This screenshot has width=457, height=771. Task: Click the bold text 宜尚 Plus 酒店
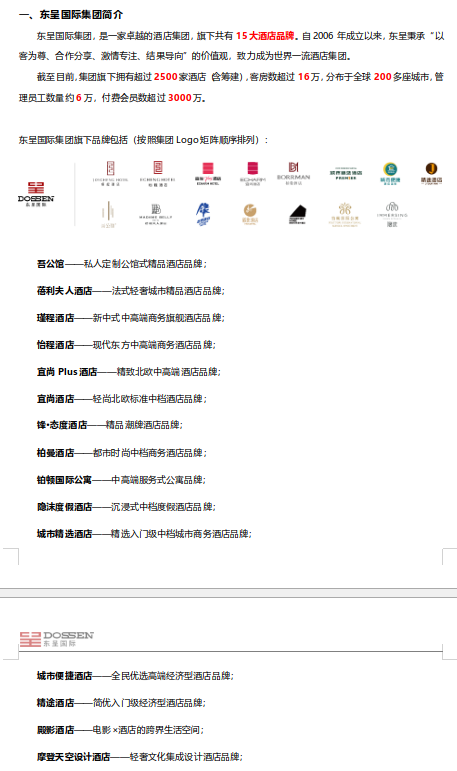67,372
